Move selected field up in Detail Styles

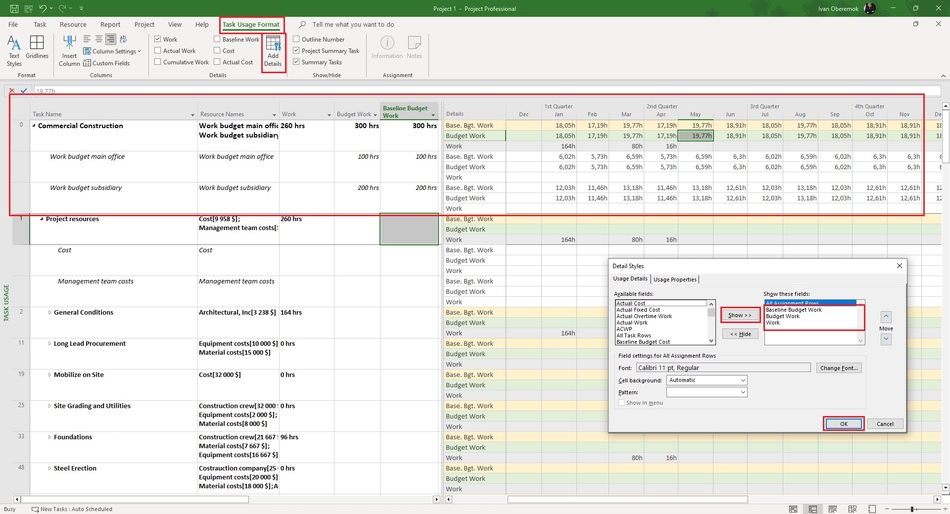pos(886,316)
